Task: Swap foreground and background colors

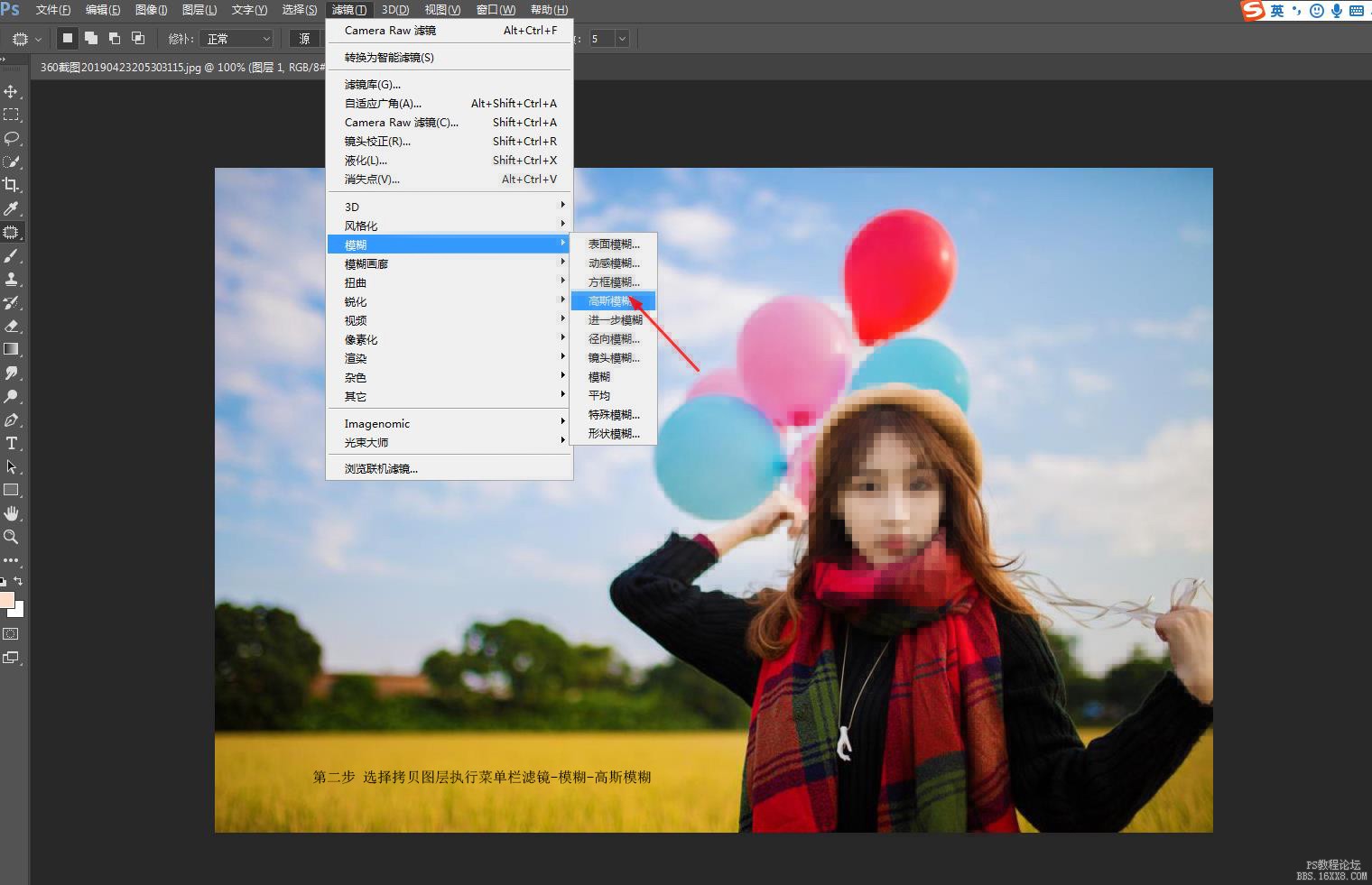Action: coord(18,581)
